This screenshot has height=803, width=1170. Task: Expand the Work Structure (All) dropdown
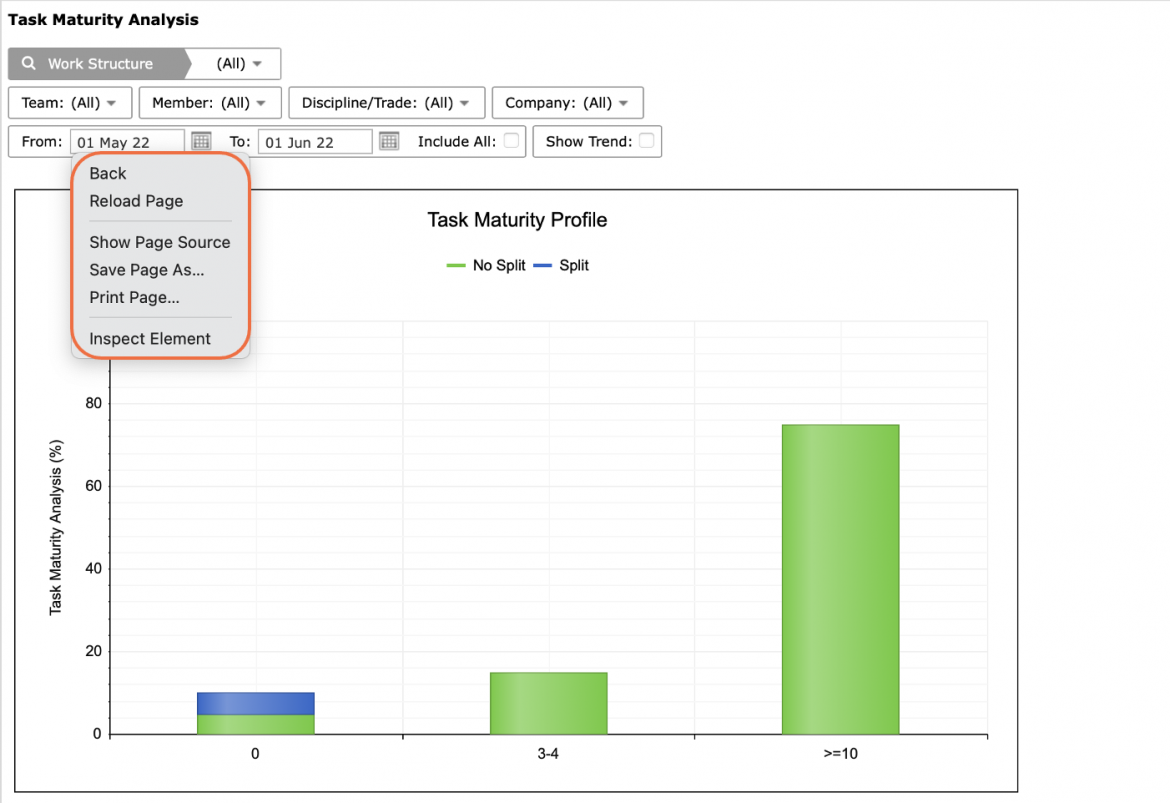(x=238, y=63)
